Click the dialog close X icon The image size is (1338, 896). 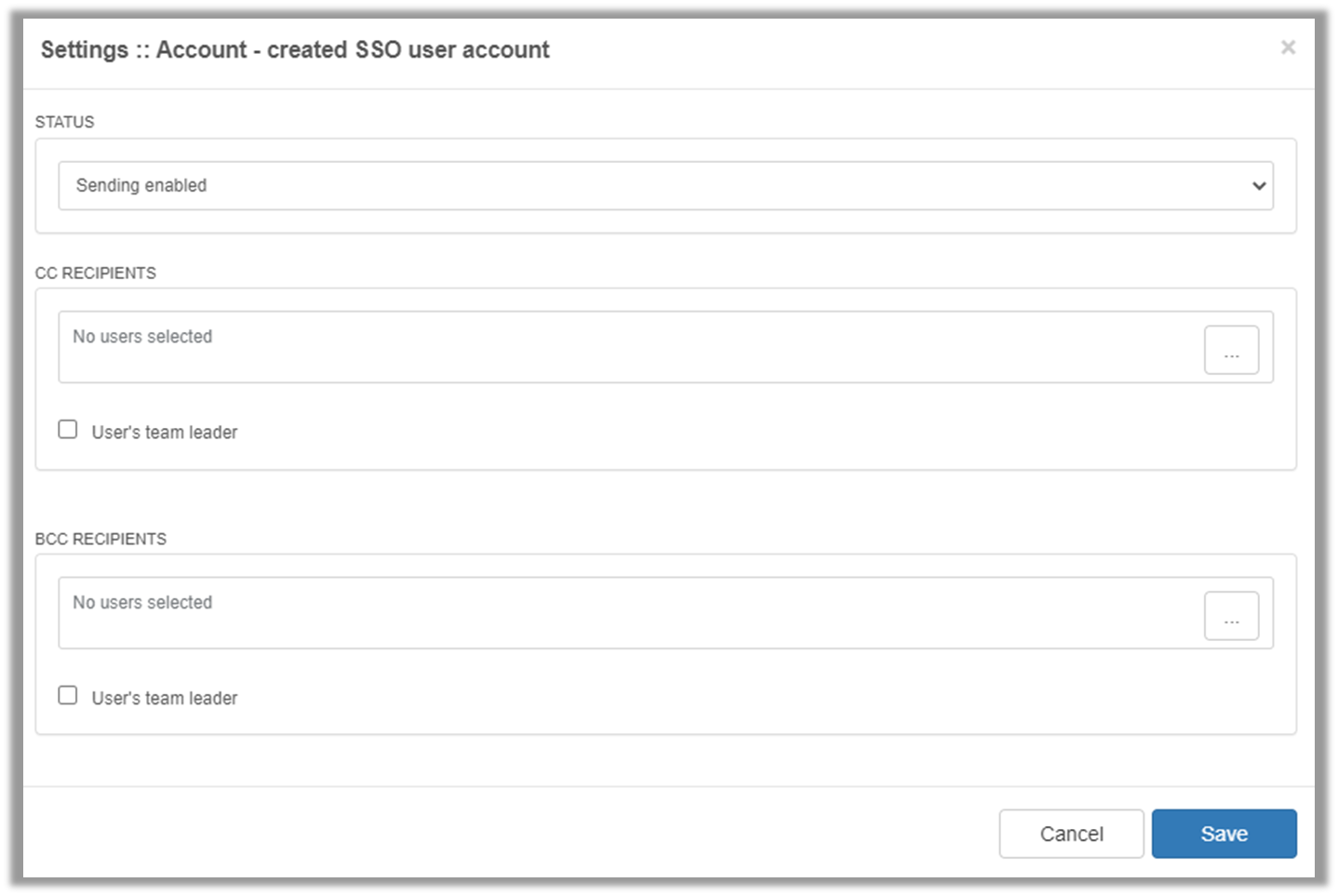point(1289,47)
